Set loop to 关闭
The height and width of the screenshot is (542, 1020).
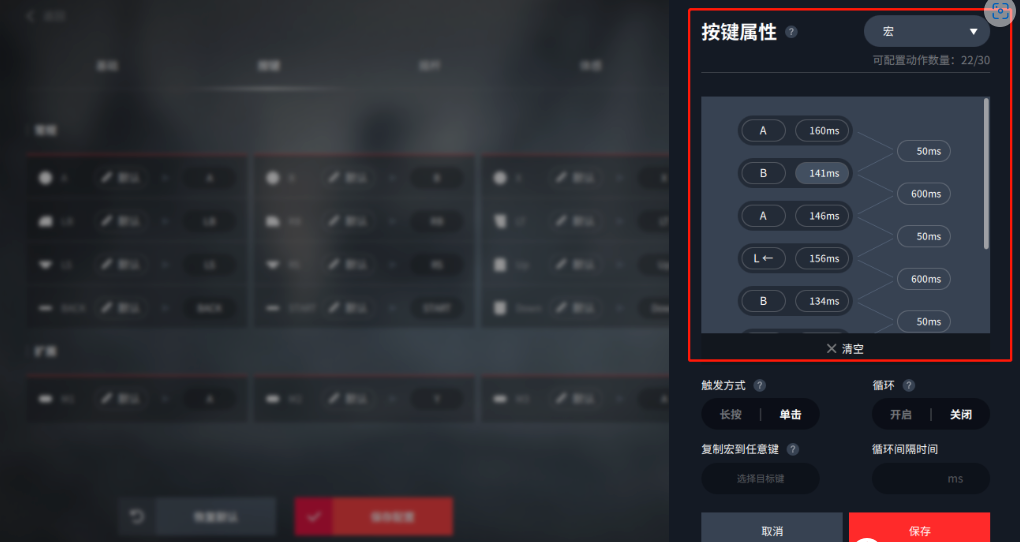tap(961, 414)
